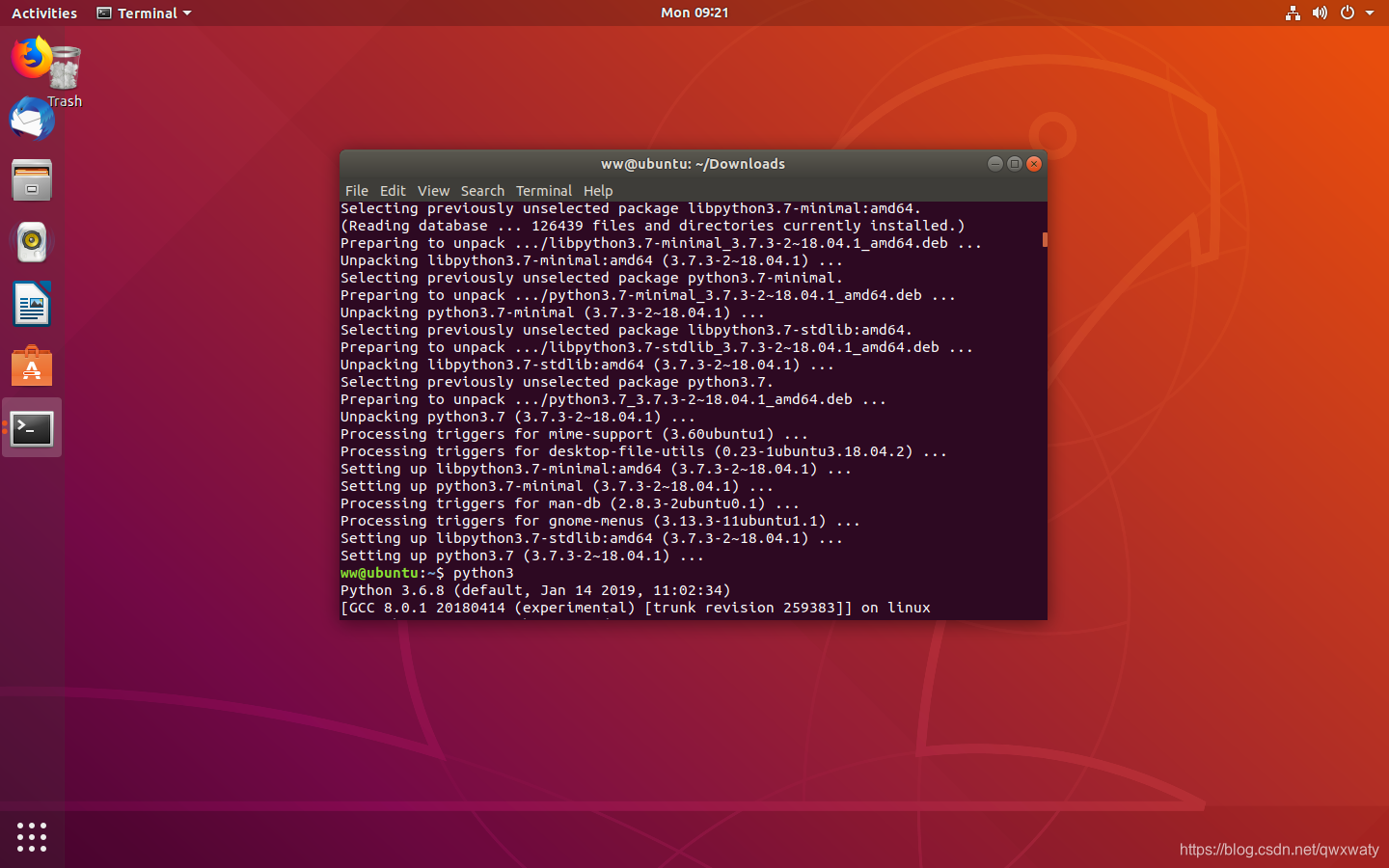Image resolution: width=1389 pixels, height=868 pixels.
Task: Click the '(Reading database ... 126439 files' line
Action: pyautogui.click(x=653, y=226)
